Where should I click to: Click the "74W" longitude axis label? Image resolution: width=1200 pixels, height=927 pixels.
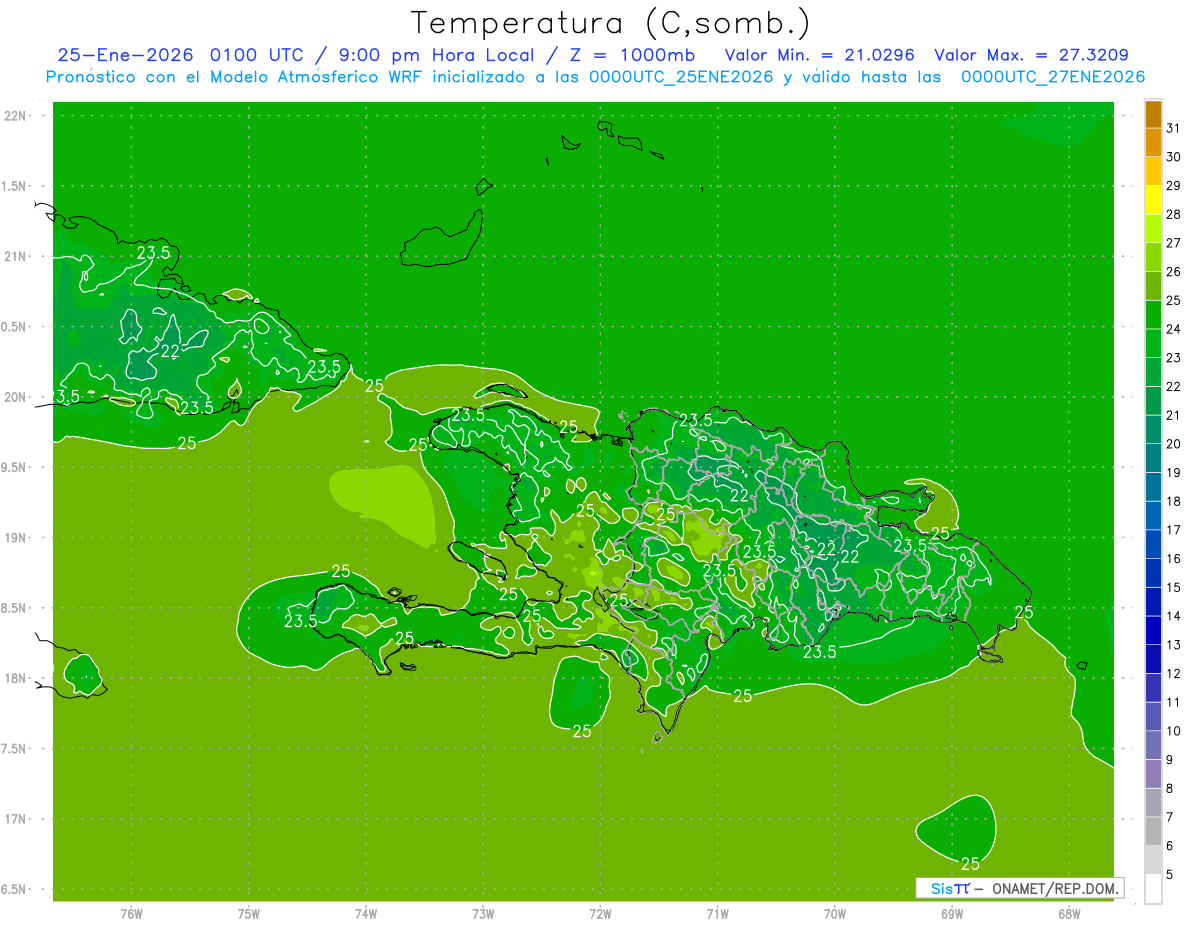(366, 913)
